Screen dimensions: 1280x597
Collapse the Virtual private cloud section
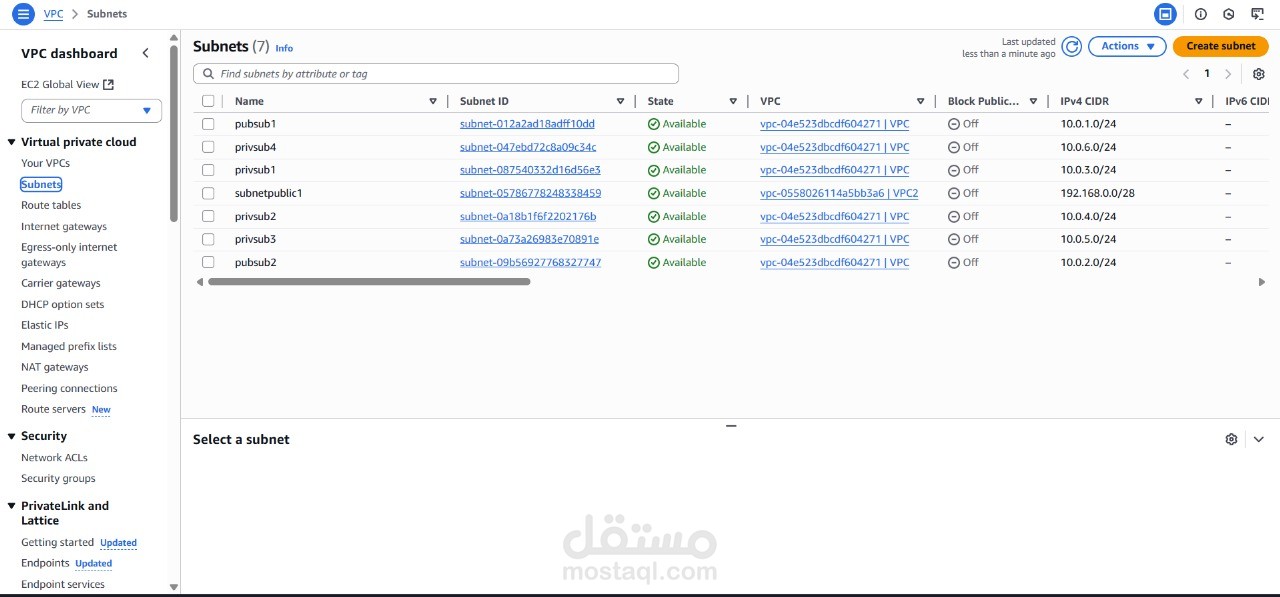tap(12, 142)
